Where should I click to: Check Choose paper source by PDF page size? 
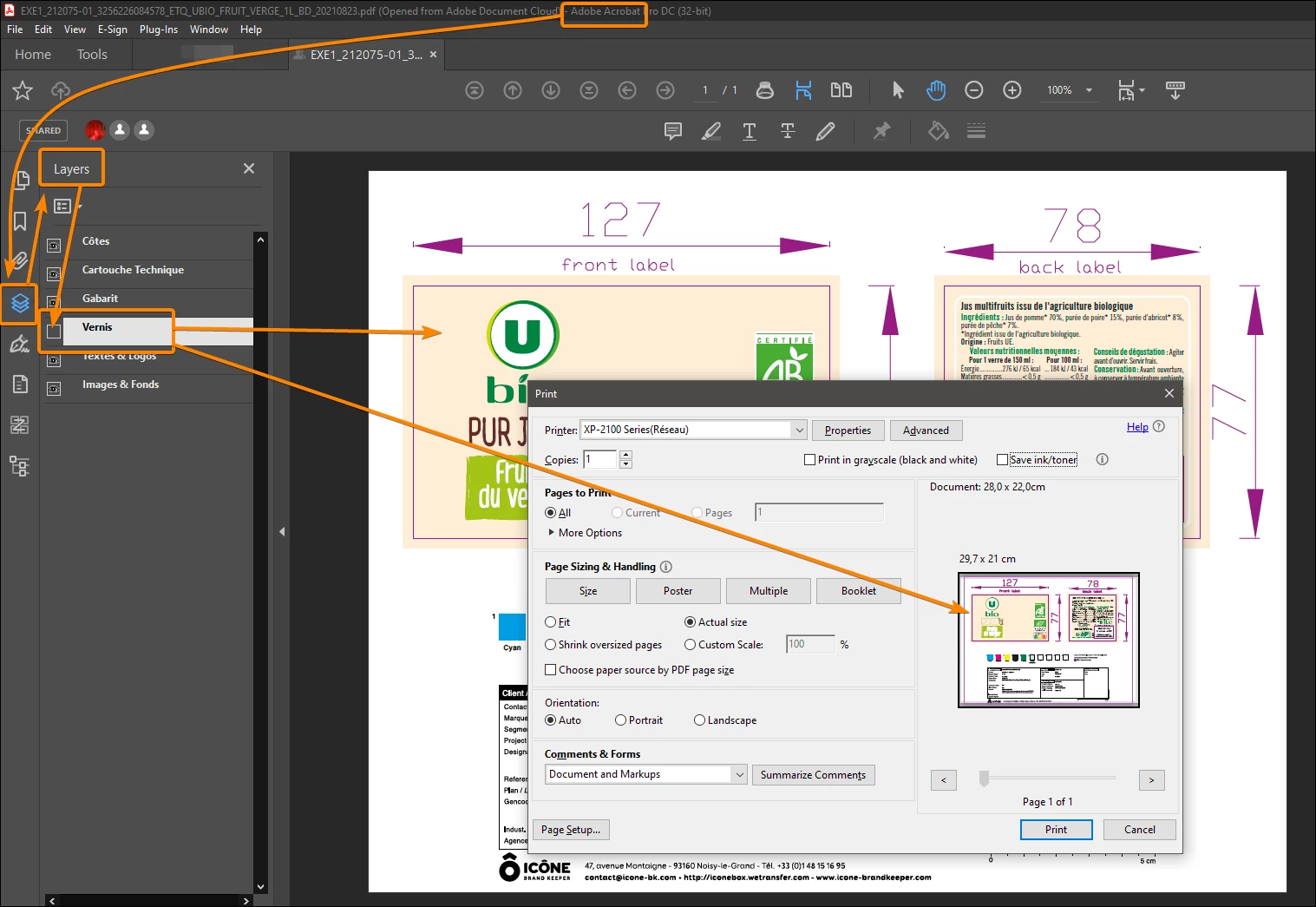(550, 670)
